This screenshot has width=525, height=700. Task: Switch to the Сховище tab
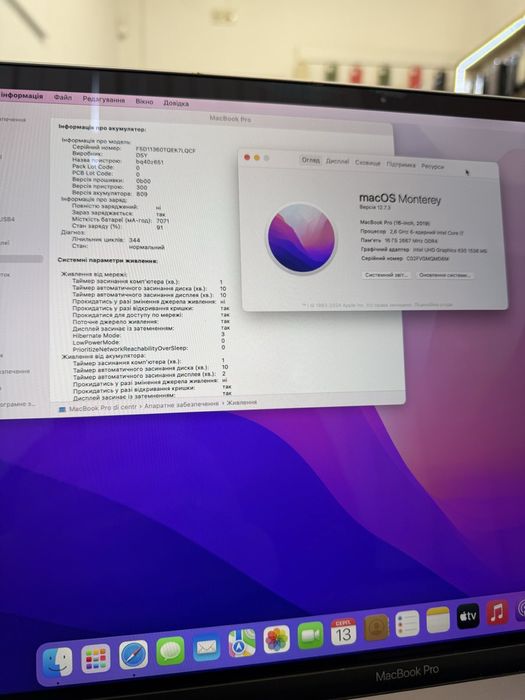[x=367, y=163]
